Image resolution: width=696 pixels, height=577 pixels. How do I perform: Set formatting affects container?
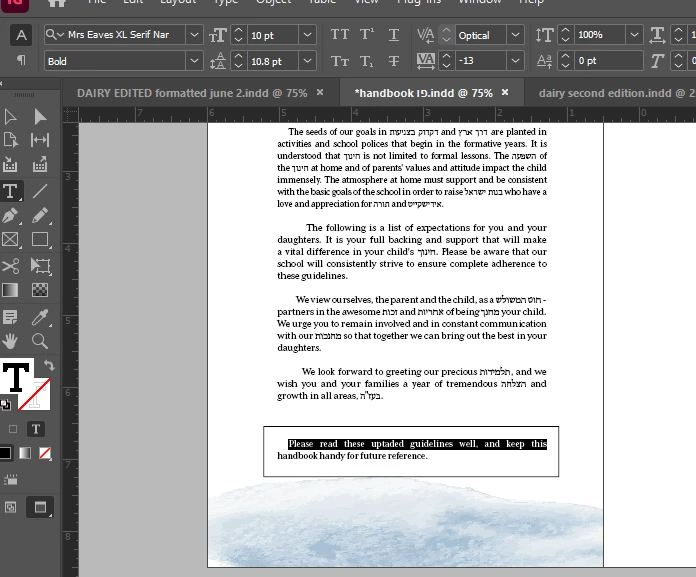click(13, 429)
